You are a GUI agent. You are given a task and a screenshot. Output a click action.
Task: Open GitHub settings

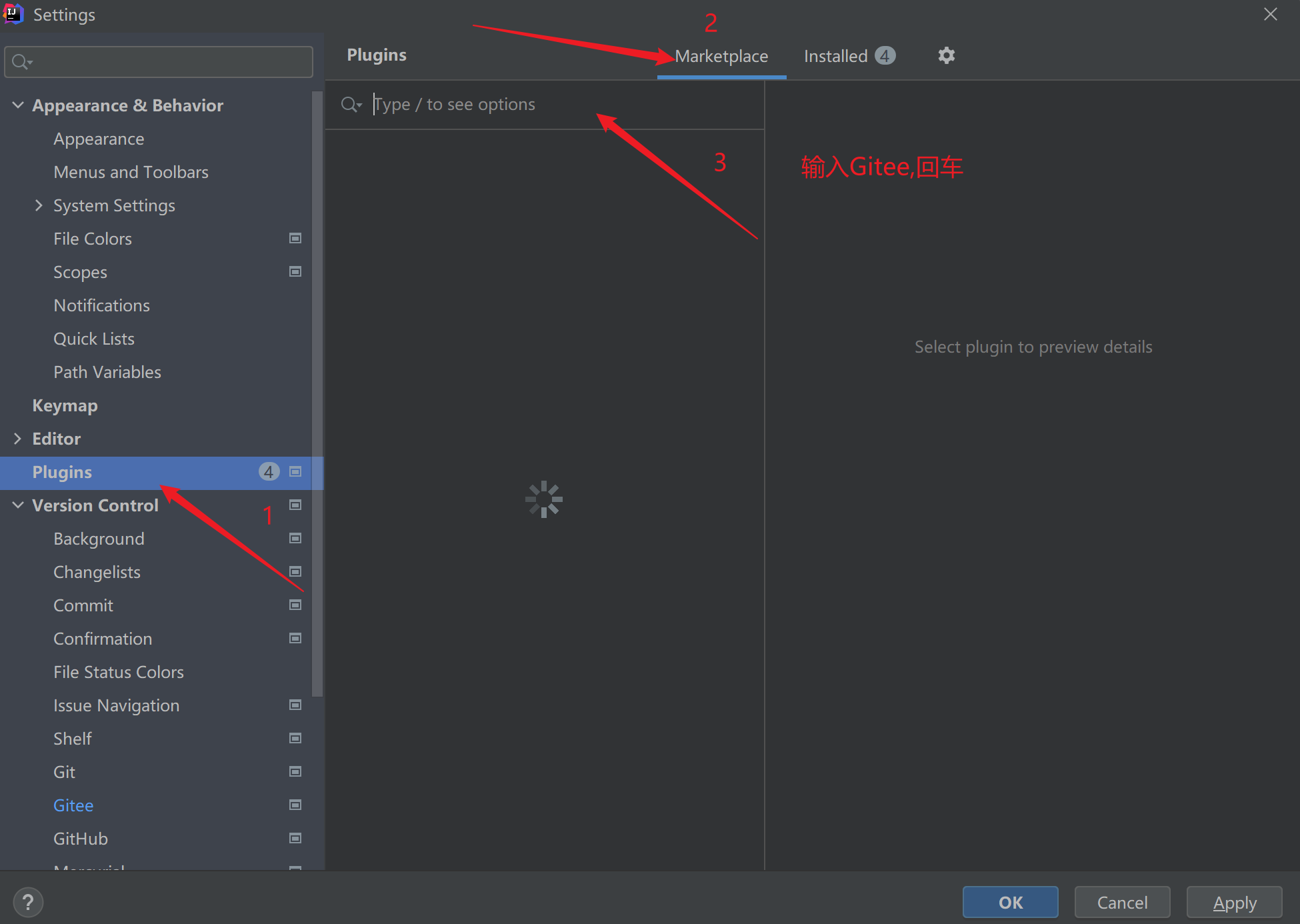[x=81, y=839]
